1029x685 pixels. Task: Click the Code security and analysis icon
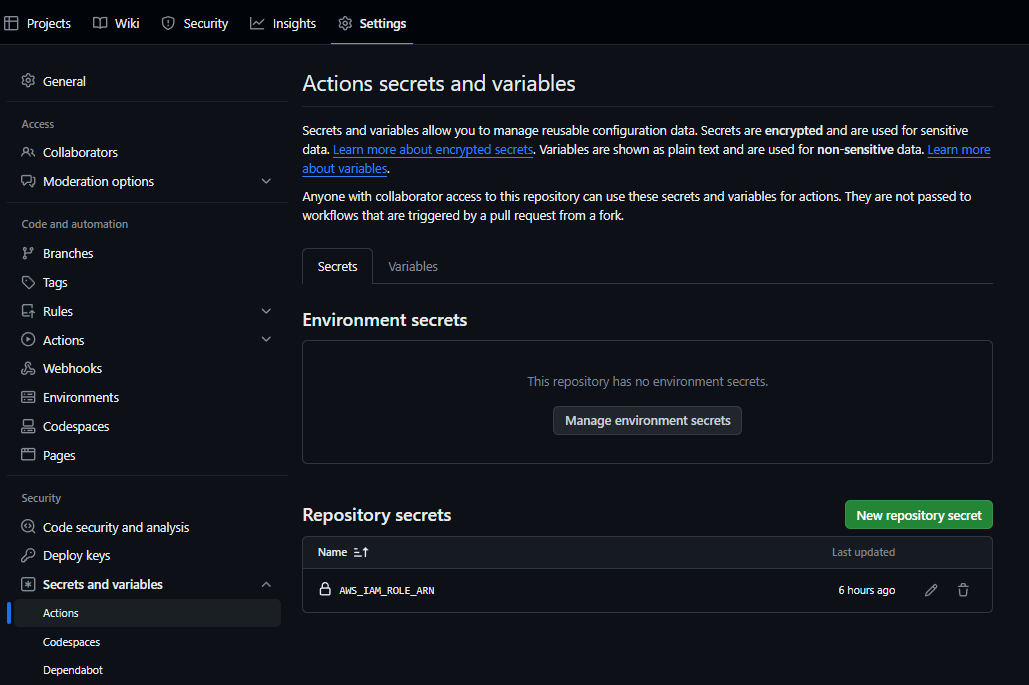pyautogui.click(x=28, y=526)
